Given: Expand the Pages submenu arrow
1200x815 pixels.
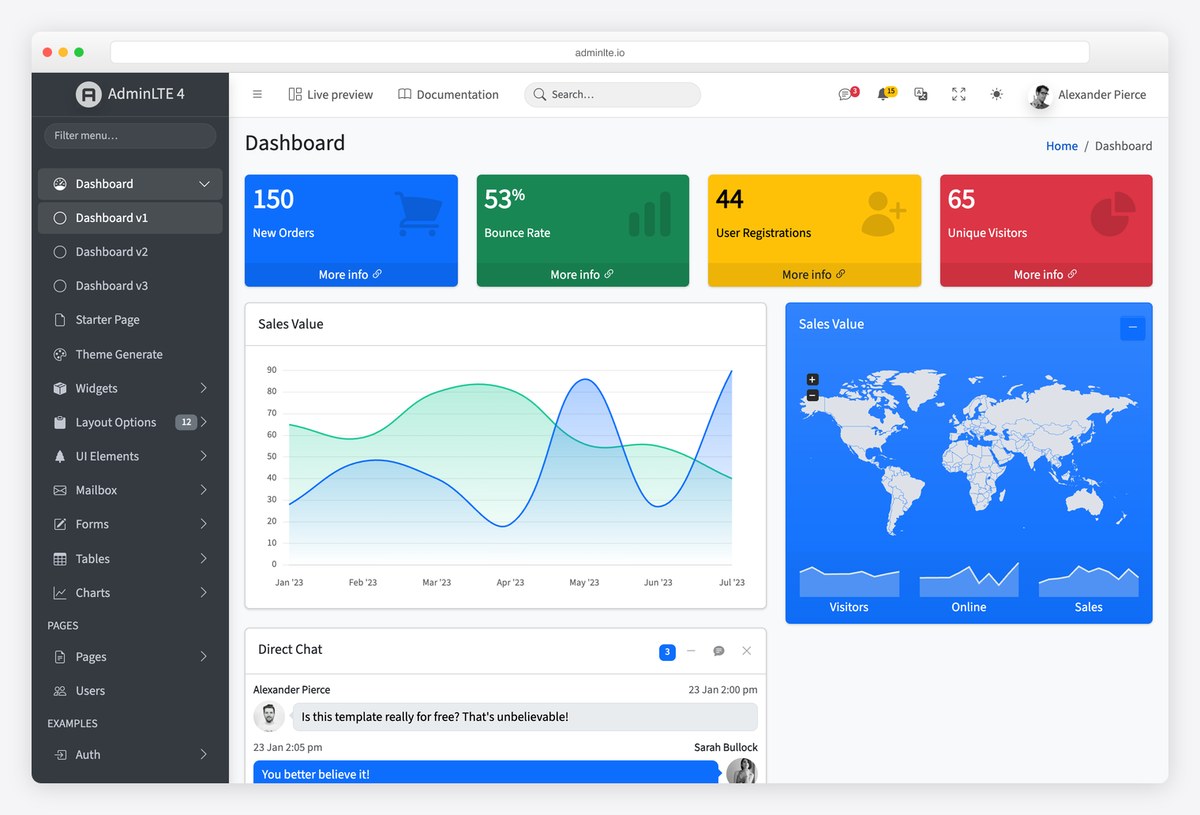Looking at the screenshot, I should coord(204,657).
